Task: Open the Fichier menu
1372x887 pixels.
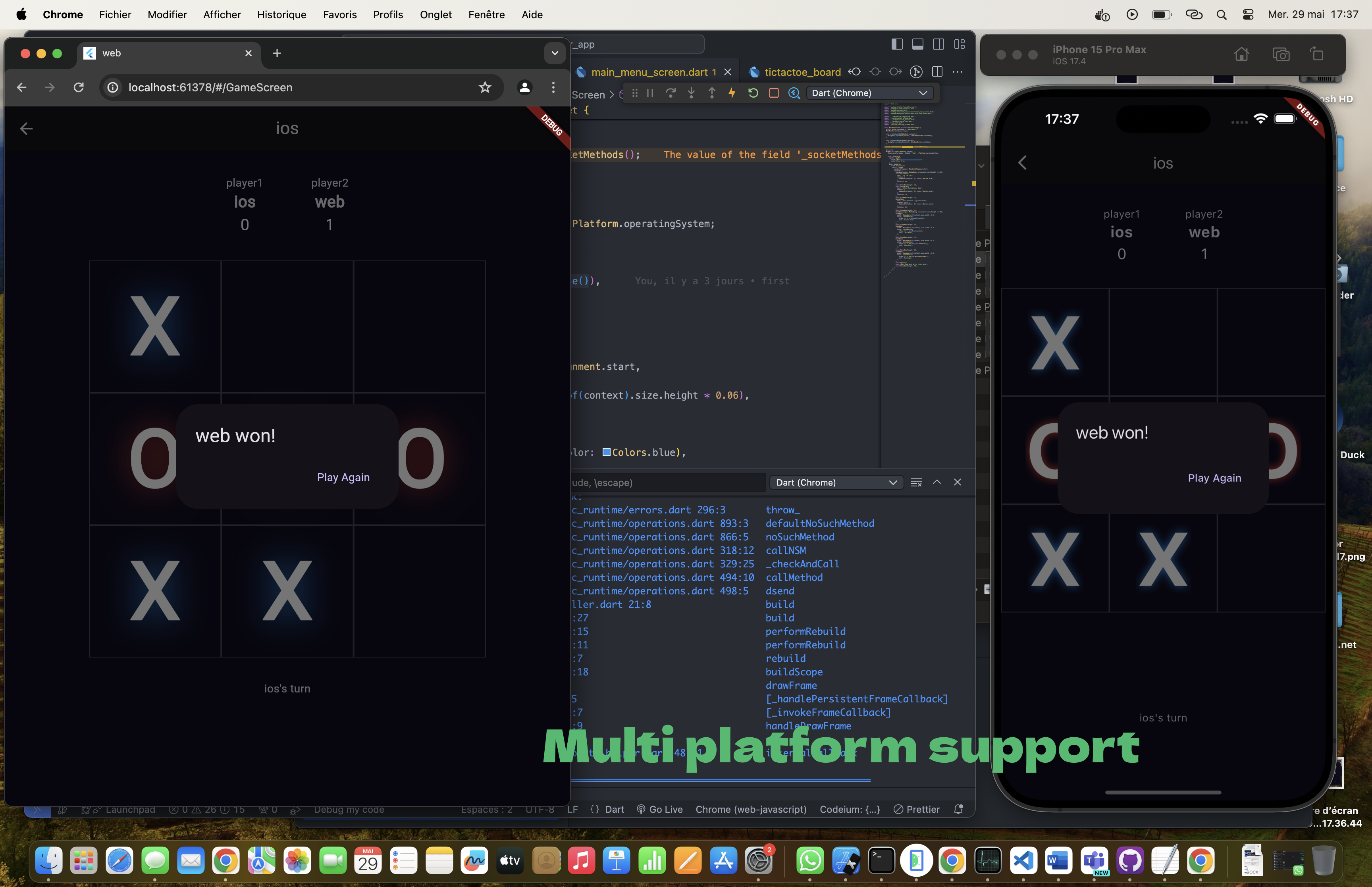Action: click(115, 14)
